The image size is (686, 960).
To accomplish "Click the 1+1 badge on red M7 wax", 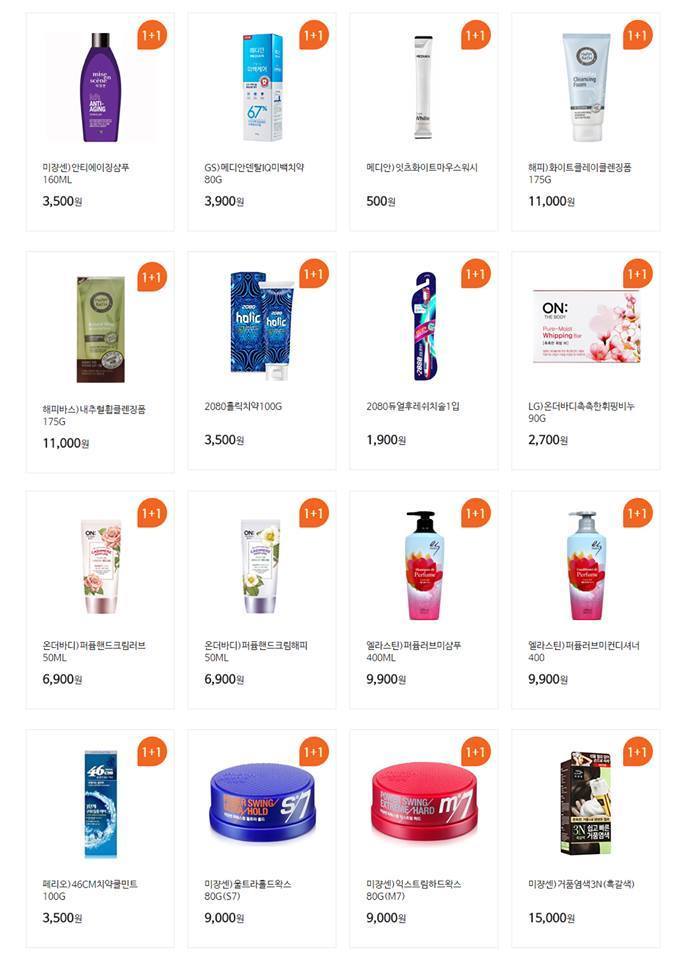I will [x=476, y=752].
